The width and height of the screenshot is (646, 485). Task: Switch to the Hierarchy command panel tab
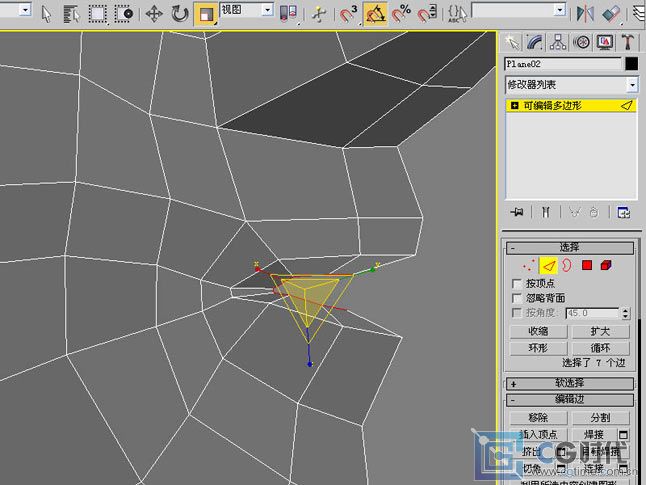[x=558, y=42]
